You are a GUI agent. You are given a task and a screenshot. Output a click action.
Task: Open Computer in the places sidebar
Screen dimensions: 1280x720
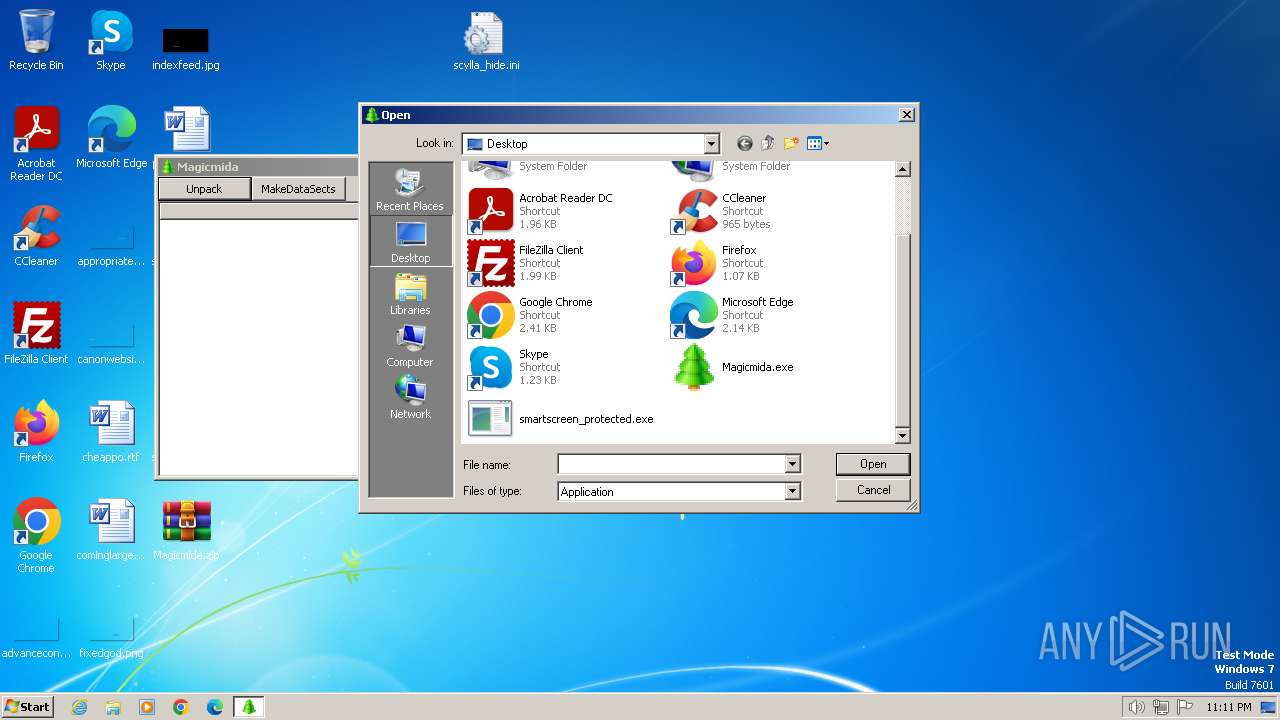[410, 346]
